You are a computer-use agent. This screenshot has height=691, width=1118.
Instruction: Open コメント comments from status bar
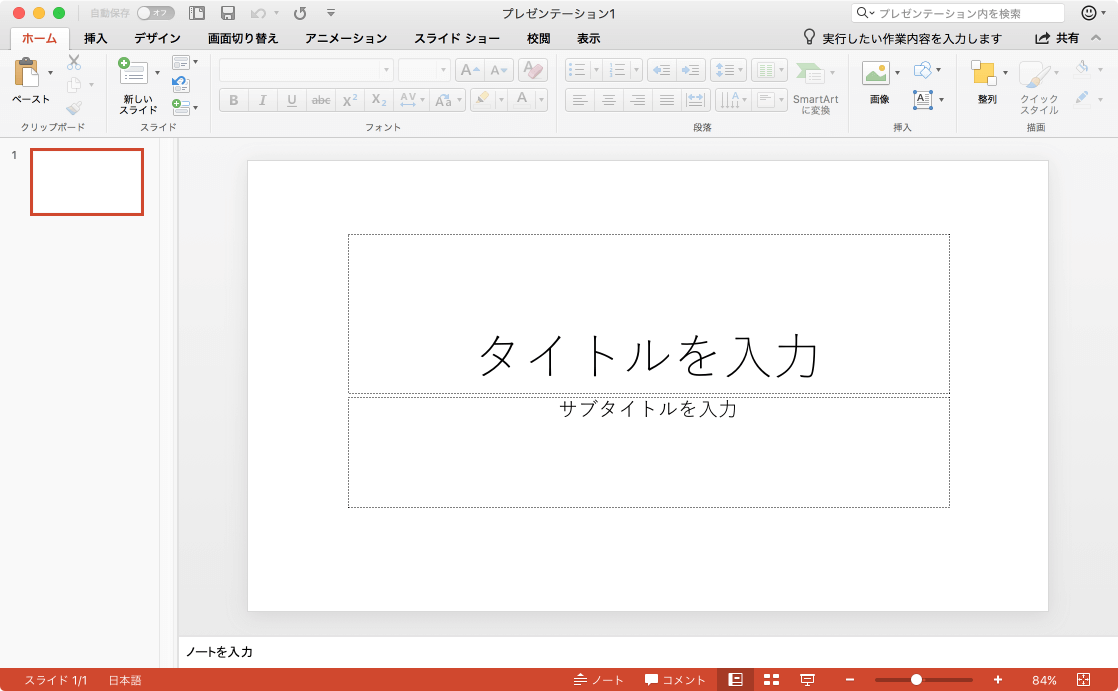point(676,680)
